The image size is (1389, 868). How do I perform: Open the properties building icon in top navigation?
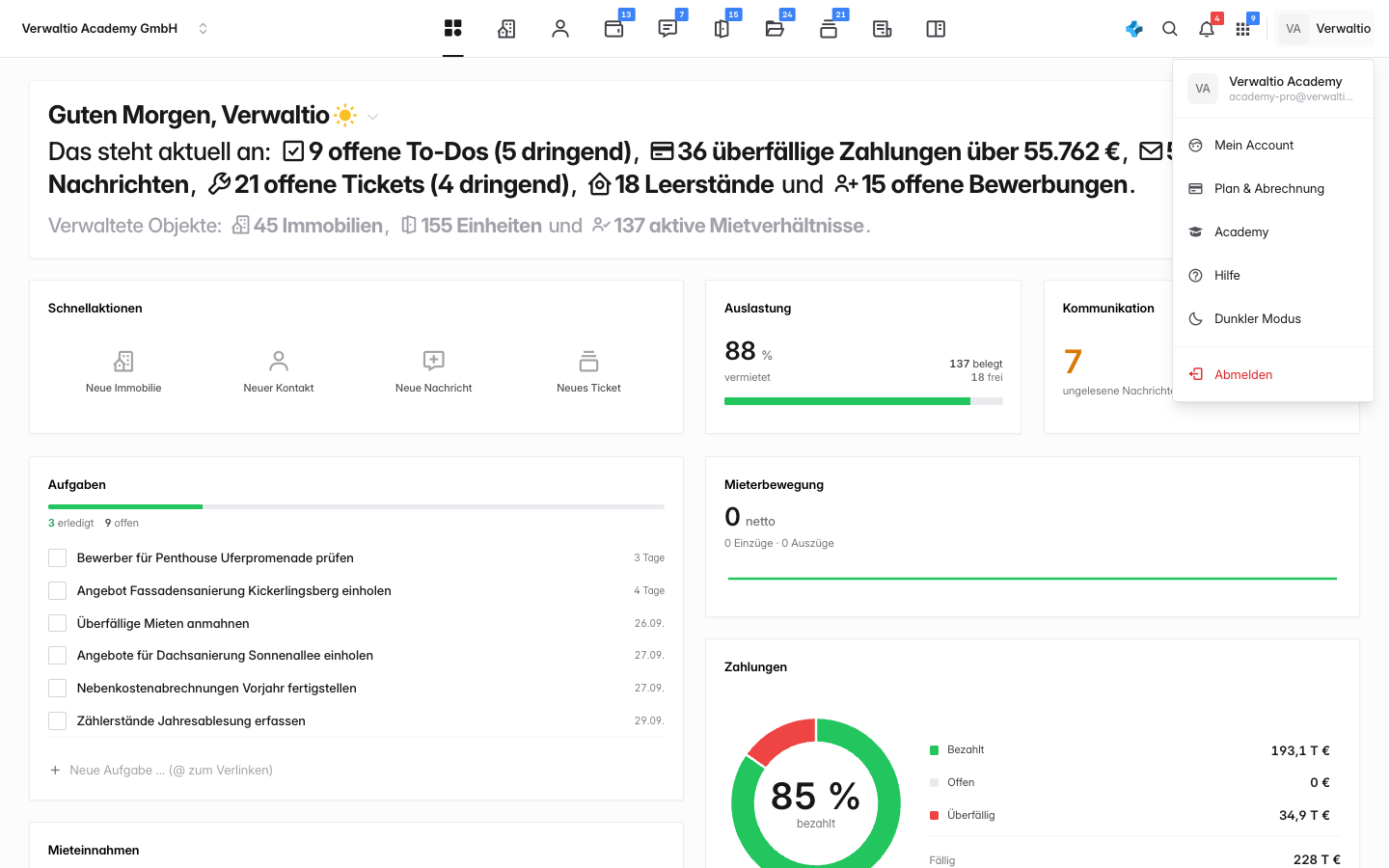506,29
